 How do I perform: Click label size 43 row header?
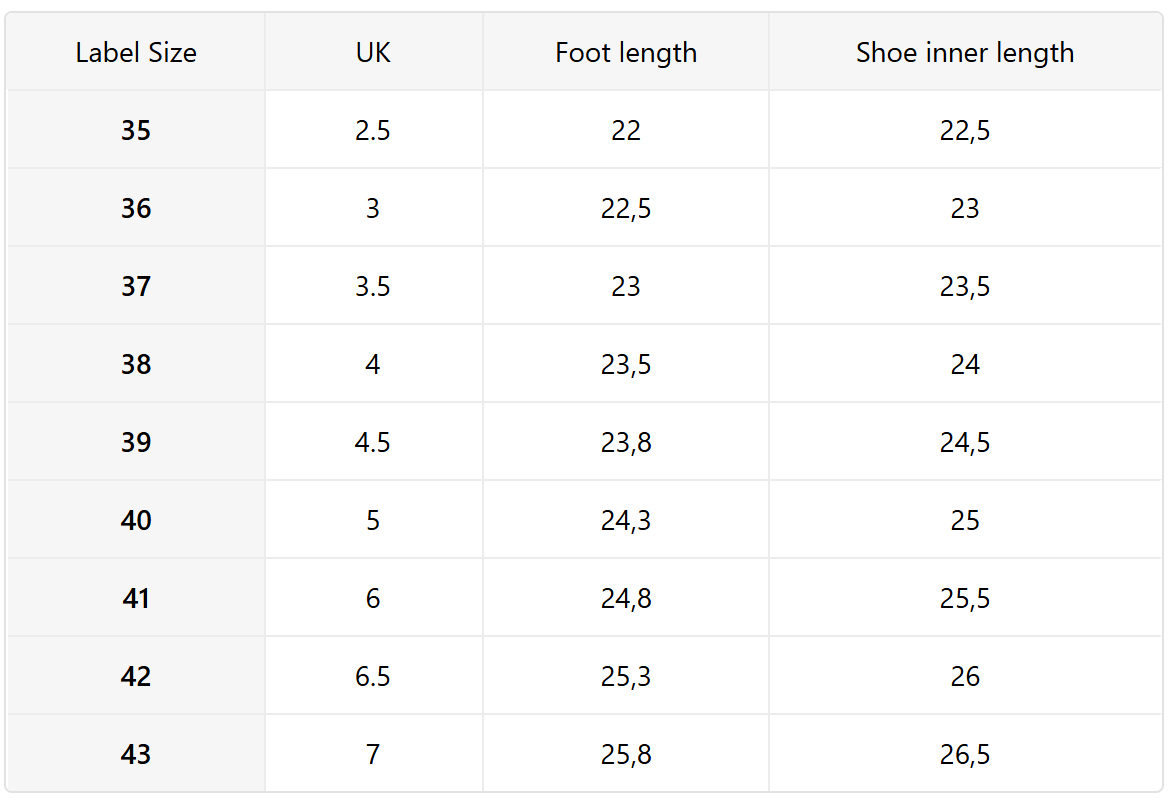click(136, 754)
